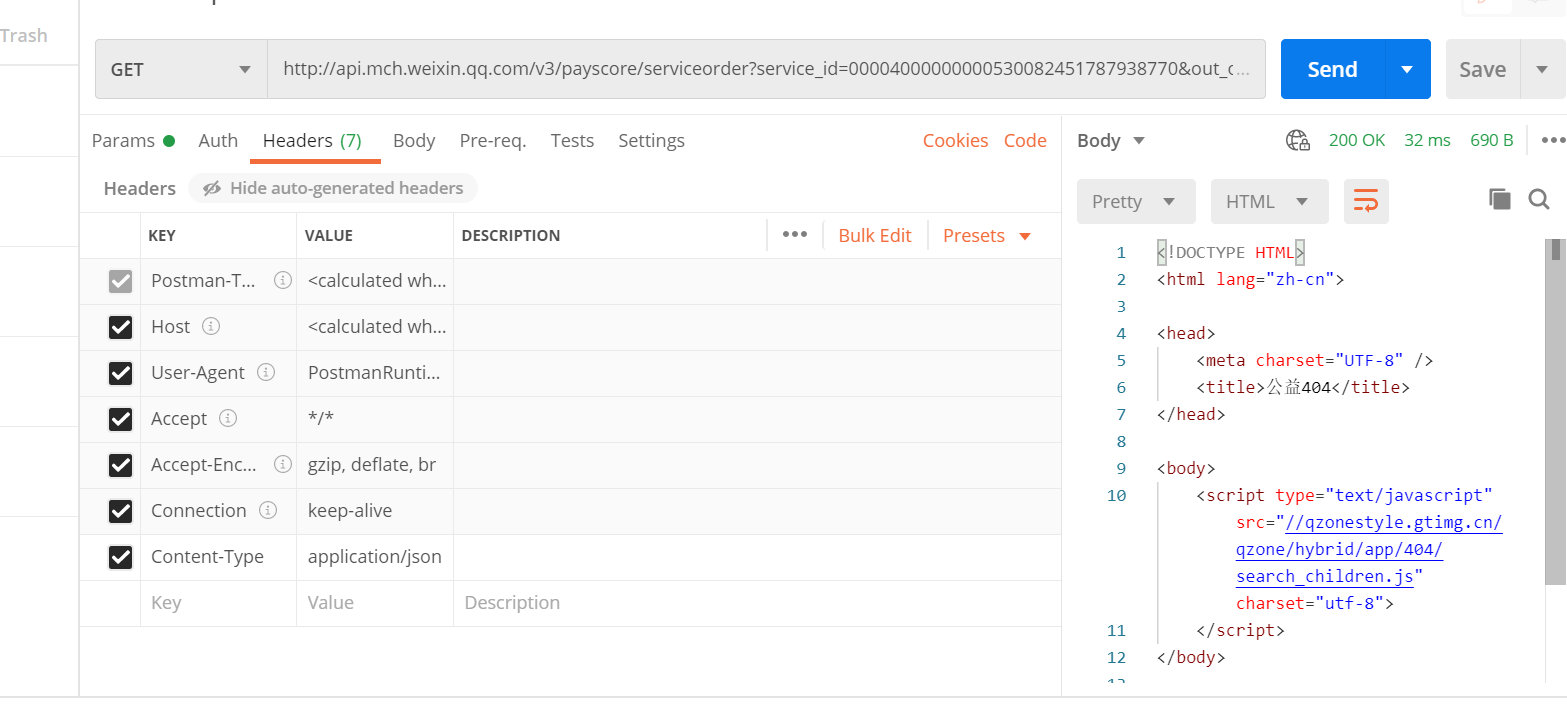Viewport: 1567px width, 708px height.
Task: Open the HTML format dropdown
Action: (x=1270, y=201)
